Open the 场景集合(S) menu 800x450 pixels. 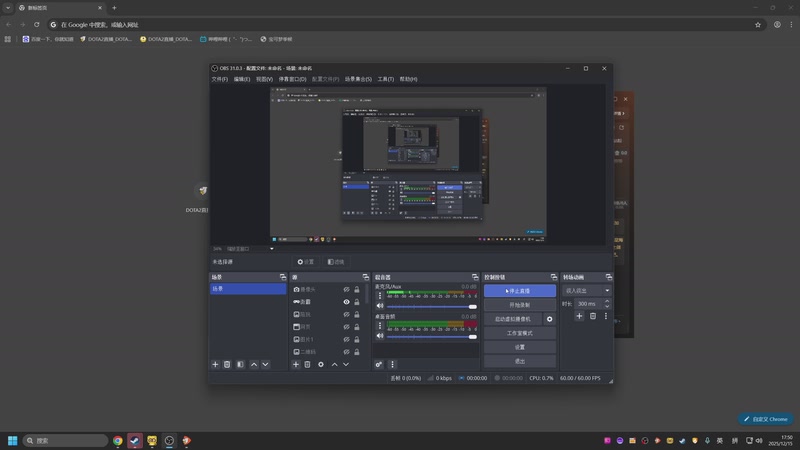pos(358,79)
